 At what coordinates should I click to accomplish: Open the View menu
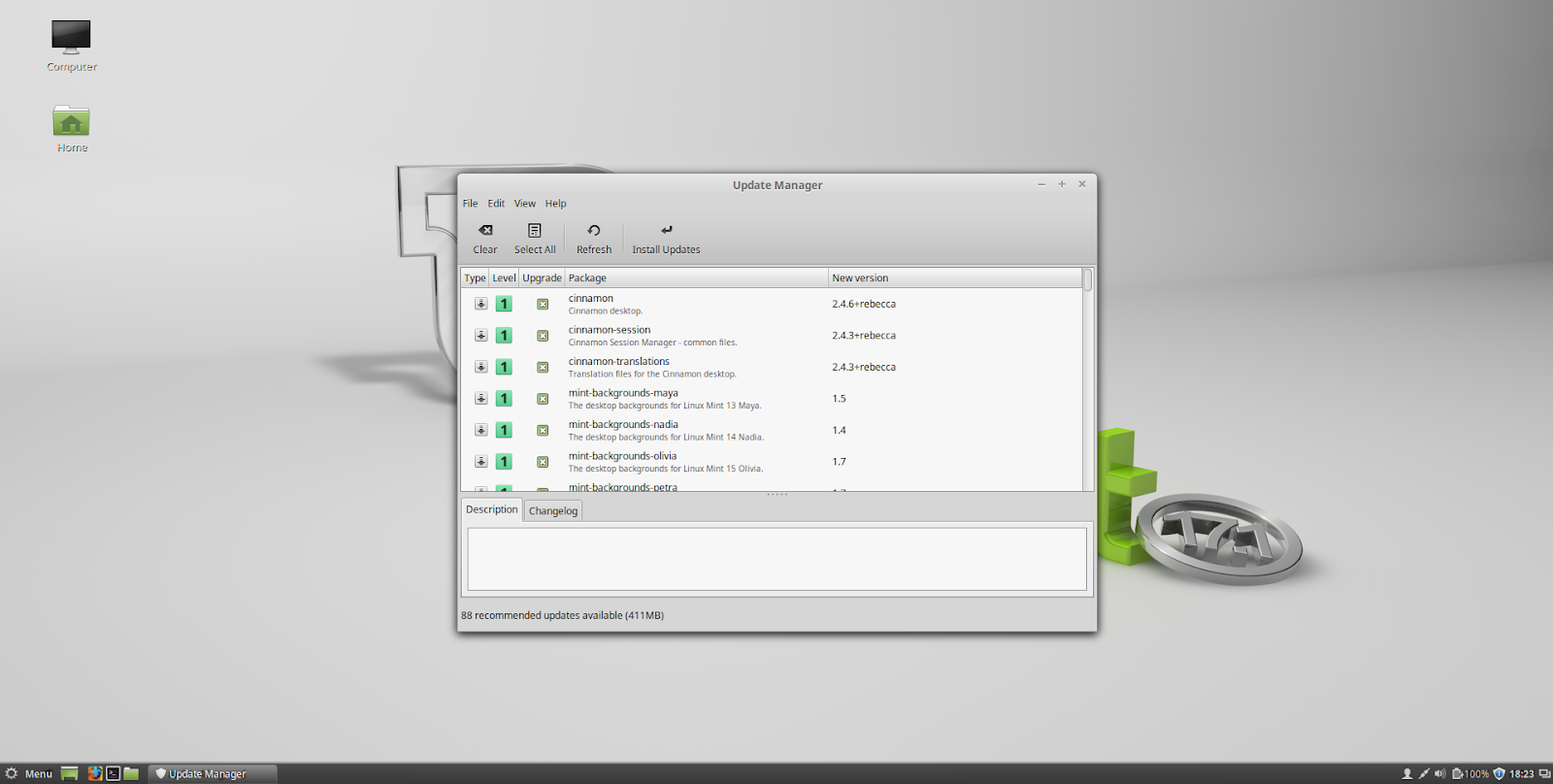point(525,204)
